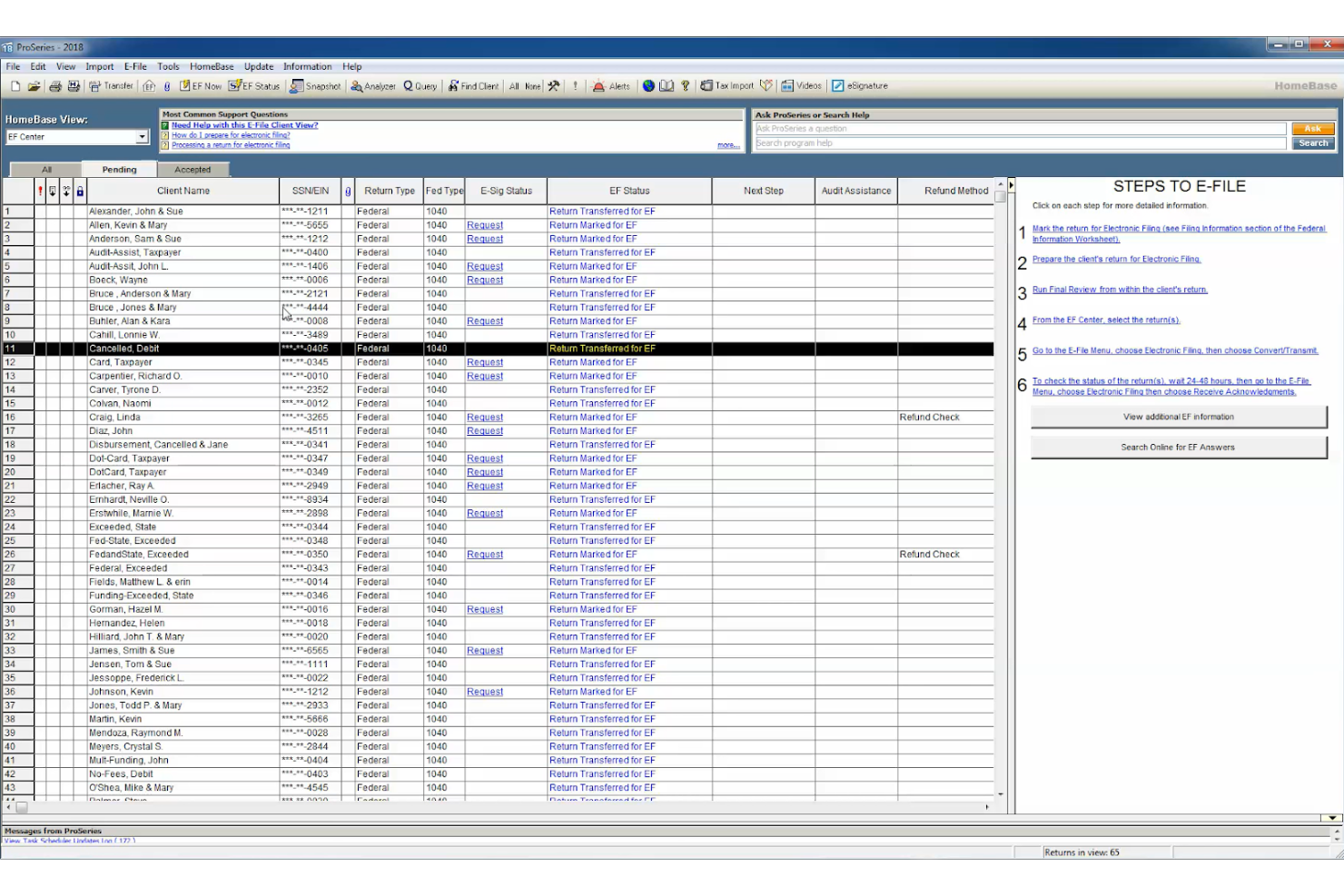The image size is (1344, 896).
Task: Click View additional EF information button
Action: [1179, 417]
